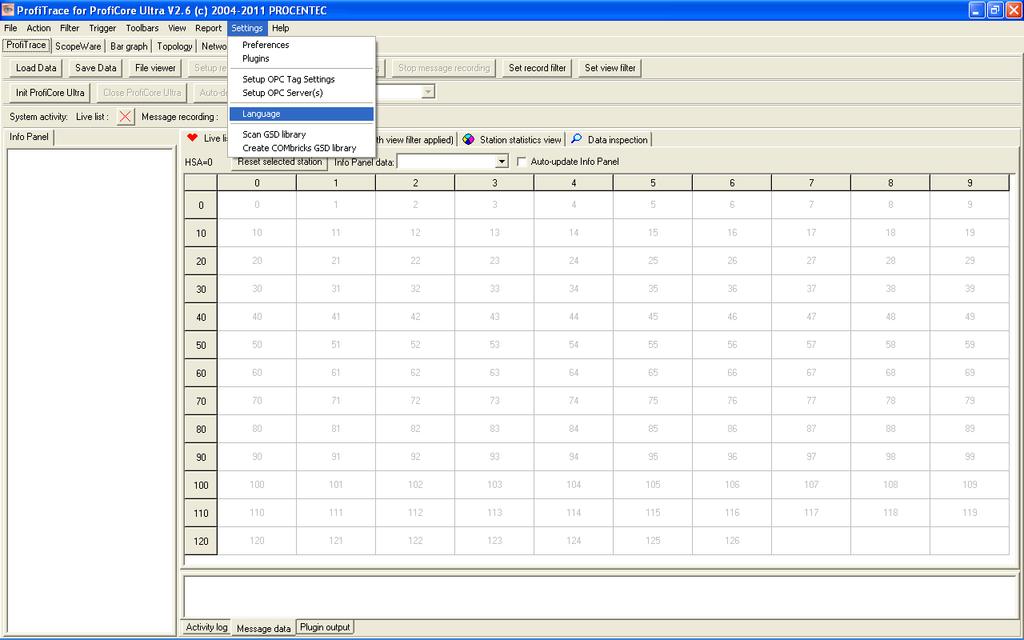Click column header 9
This screenshot has height=640, width=1024.
pyautogui.click(x=970, y=183)
